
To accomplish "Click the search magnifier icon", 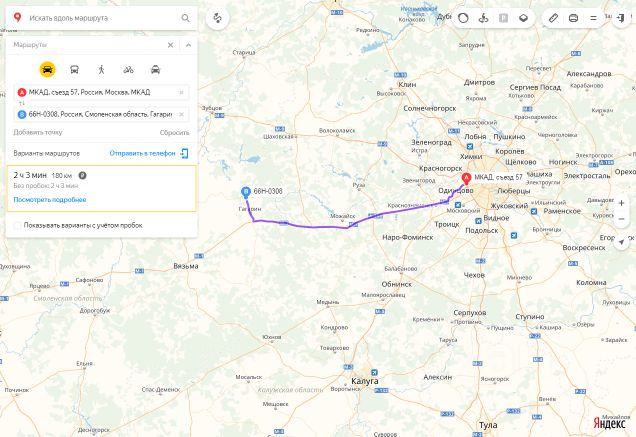I will [x=185, y=18].
